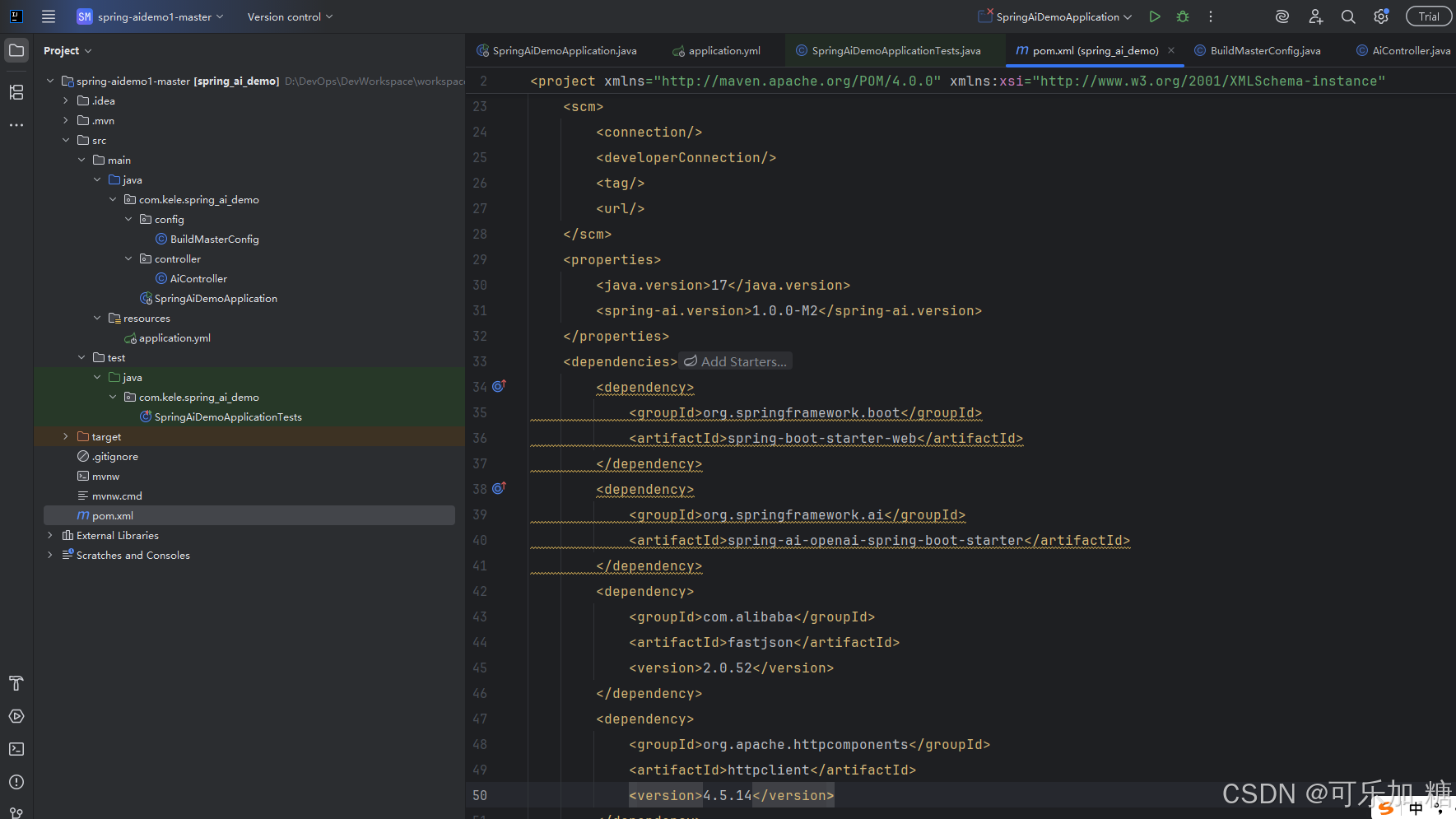Open the Problems tool window
Viewport: 1456px width, 819px height.
click(16, 782)
